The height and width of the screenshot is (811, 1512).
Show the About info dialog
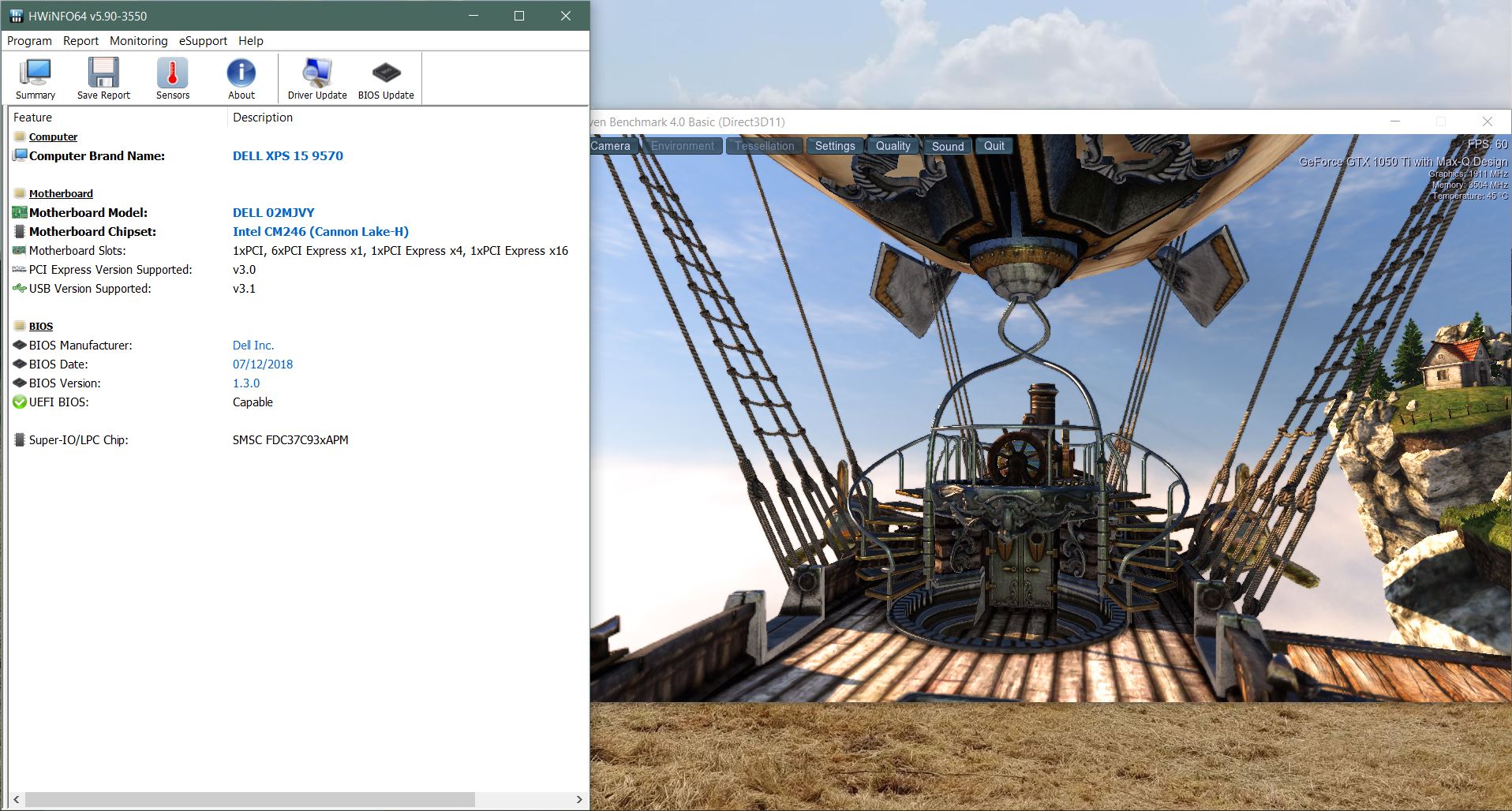241,79
